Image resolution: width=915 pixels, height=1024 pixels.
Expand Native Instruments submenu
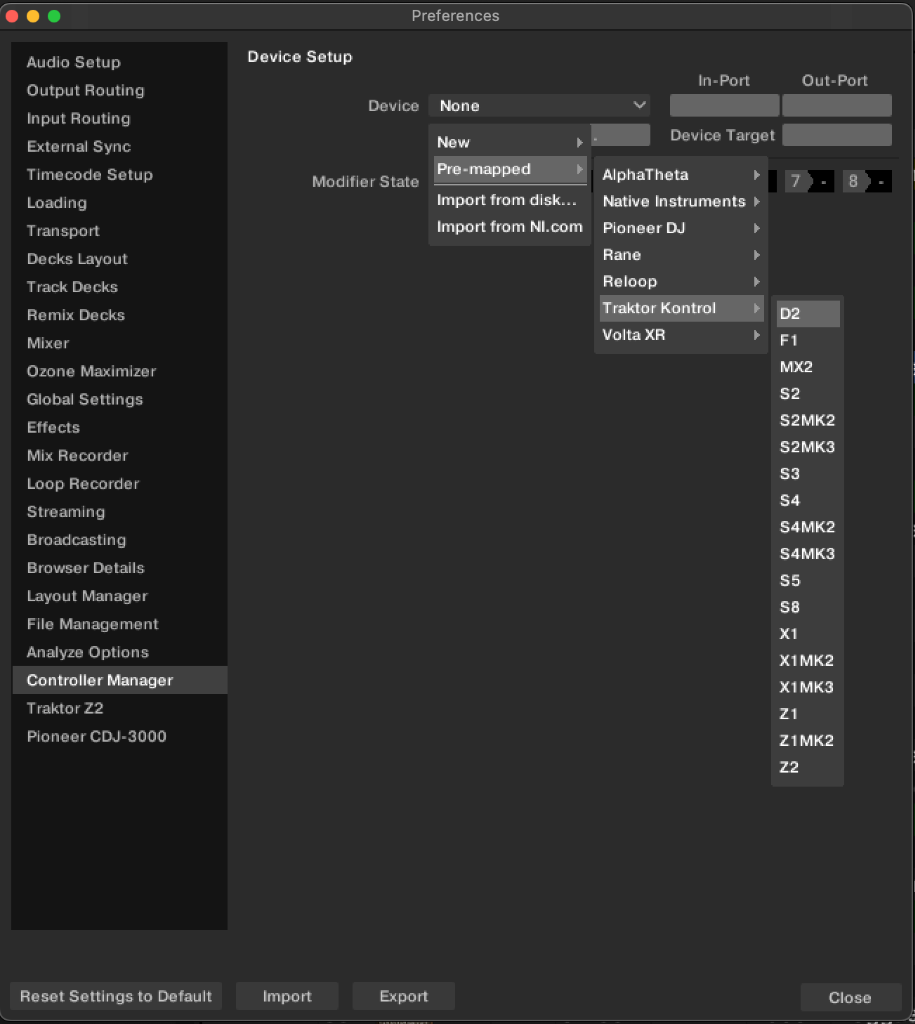tap(681, 201)
